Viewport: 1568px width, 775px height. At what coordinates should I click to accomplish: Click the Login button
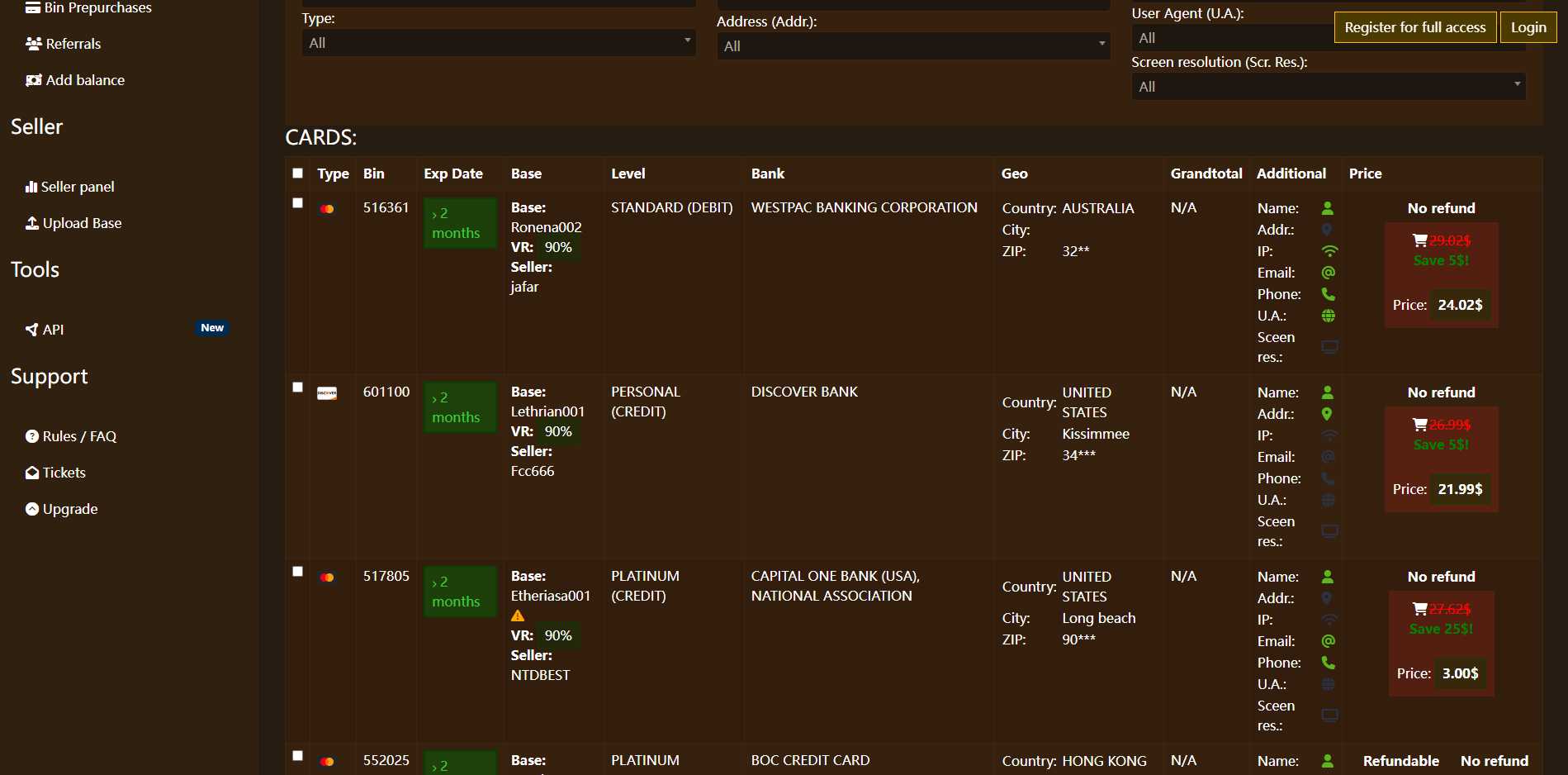1528,27
